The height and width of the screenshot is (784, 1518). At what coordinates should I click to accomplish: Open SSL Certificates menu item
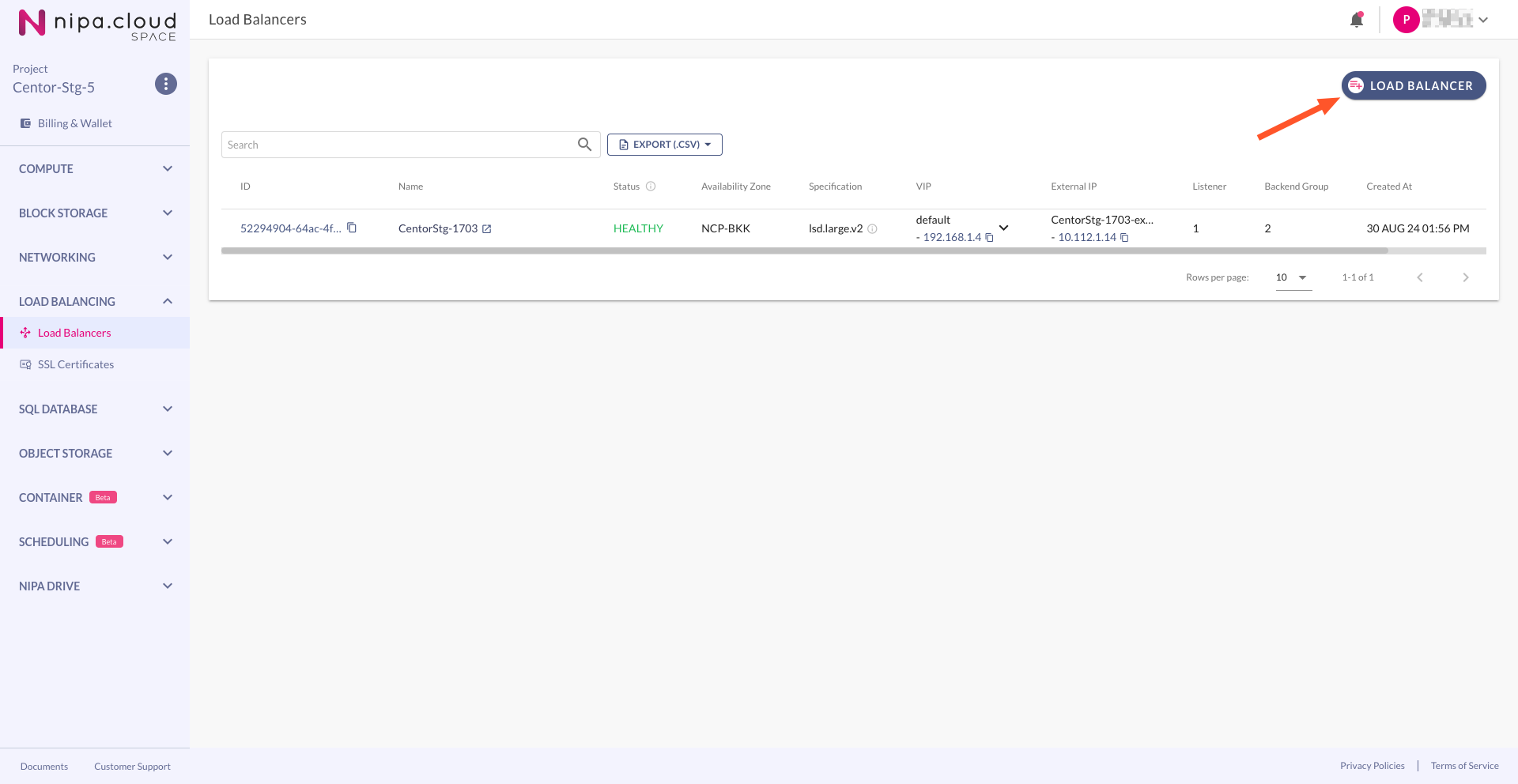(76, 364)
